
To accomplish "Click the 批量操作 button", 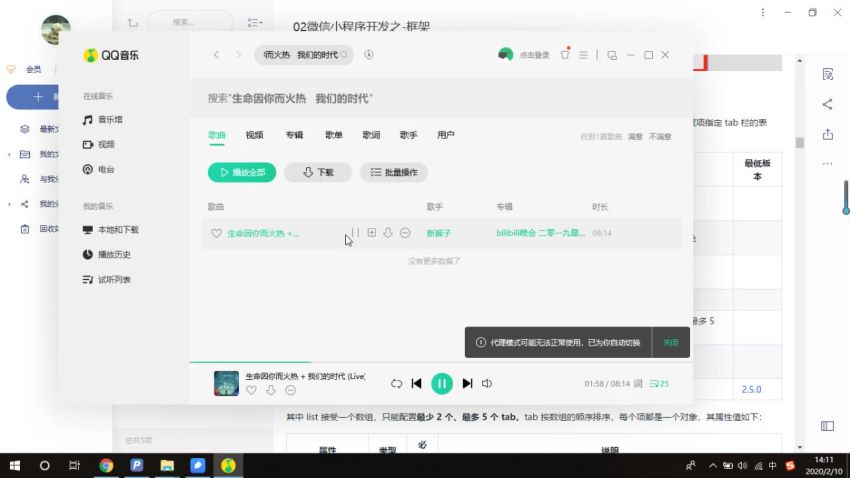I will point(394,172).
